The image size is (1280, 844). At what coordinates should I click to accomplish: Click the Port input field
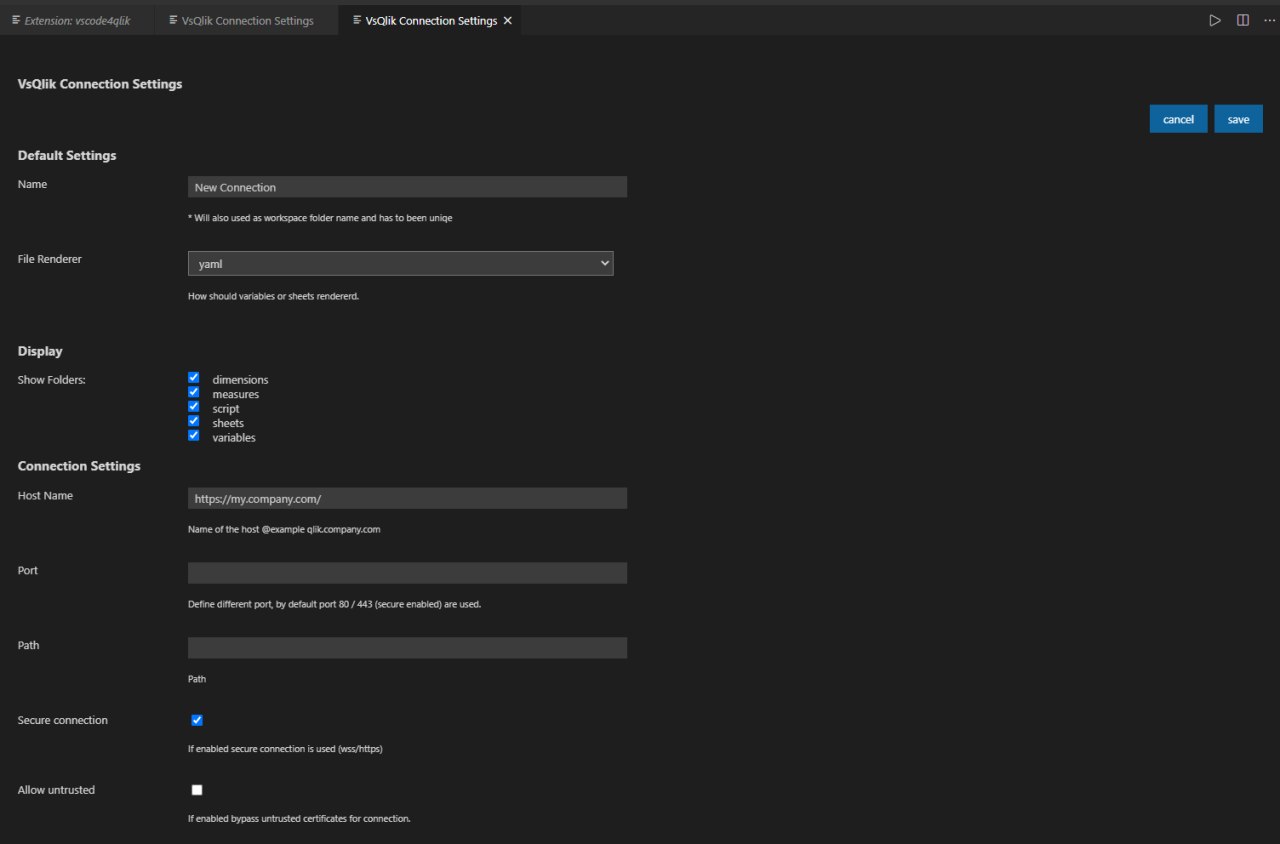tap(407, 573)
